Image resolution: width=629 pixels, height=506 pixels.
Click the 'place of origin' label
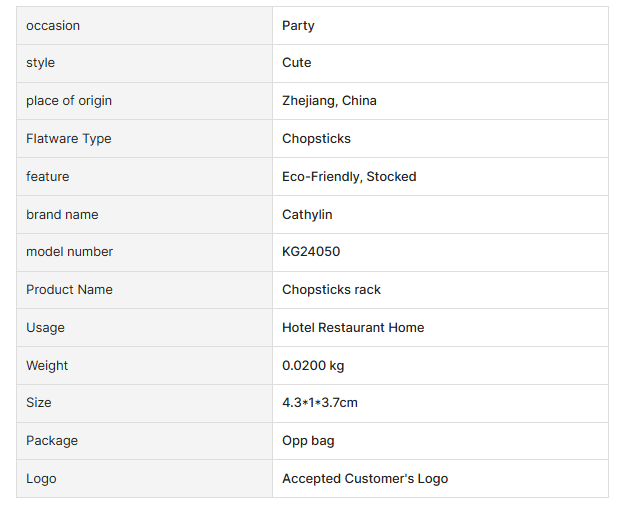tap(69, 101)
